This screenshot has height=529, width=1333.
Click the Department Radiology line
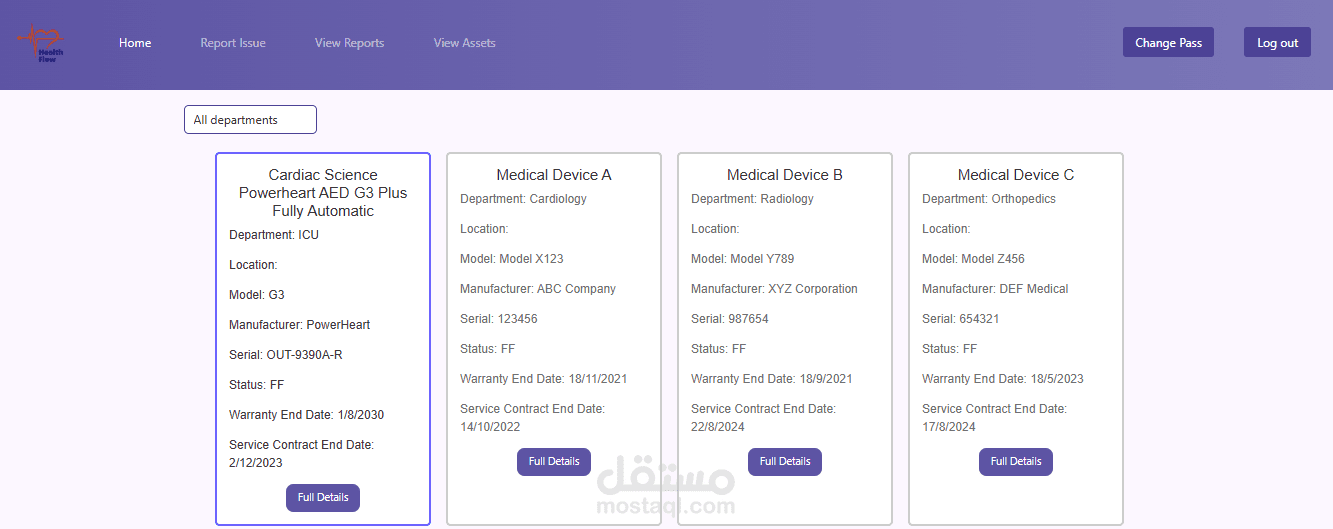coord(752,199)
